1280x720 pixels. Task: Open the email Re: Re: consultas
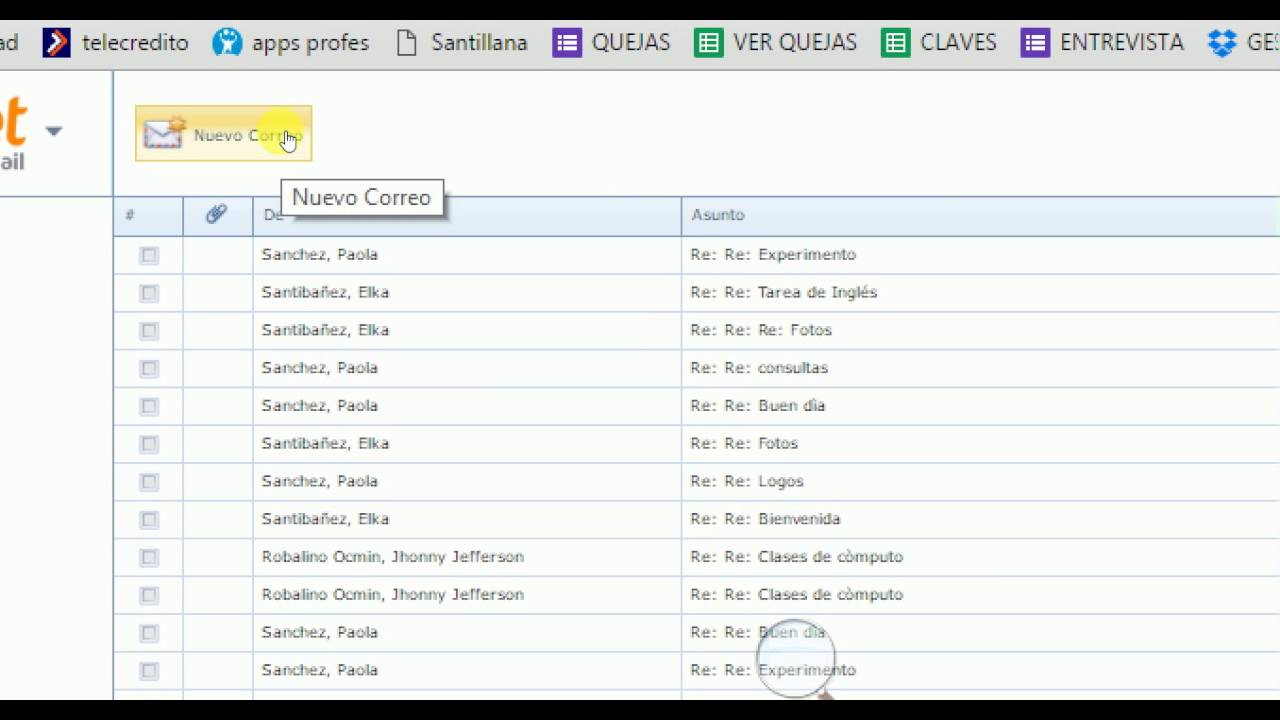click(759, 368)
